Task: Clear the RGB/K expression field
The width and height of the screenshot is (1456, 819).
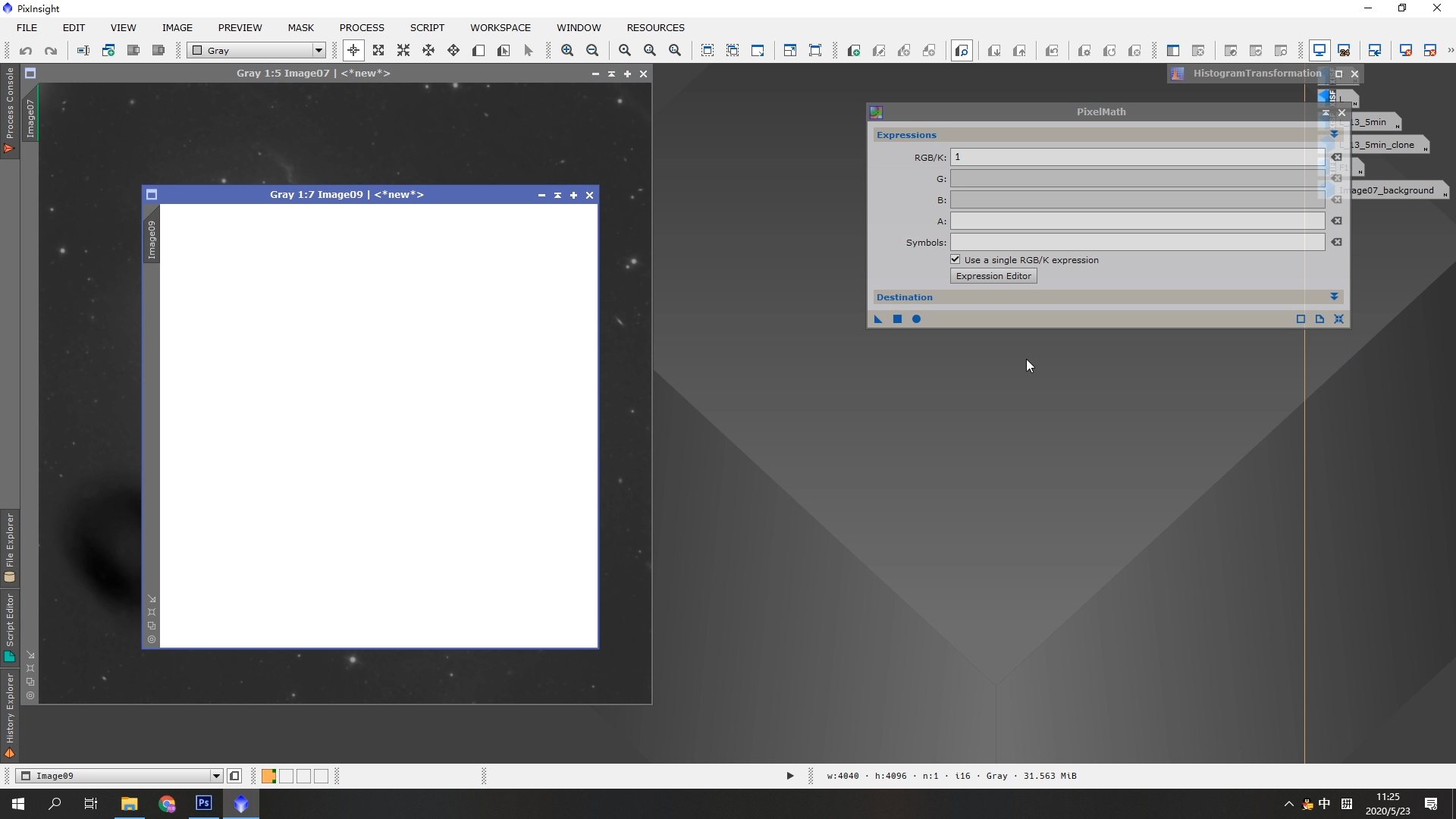Action: (x=1337, y=158)
